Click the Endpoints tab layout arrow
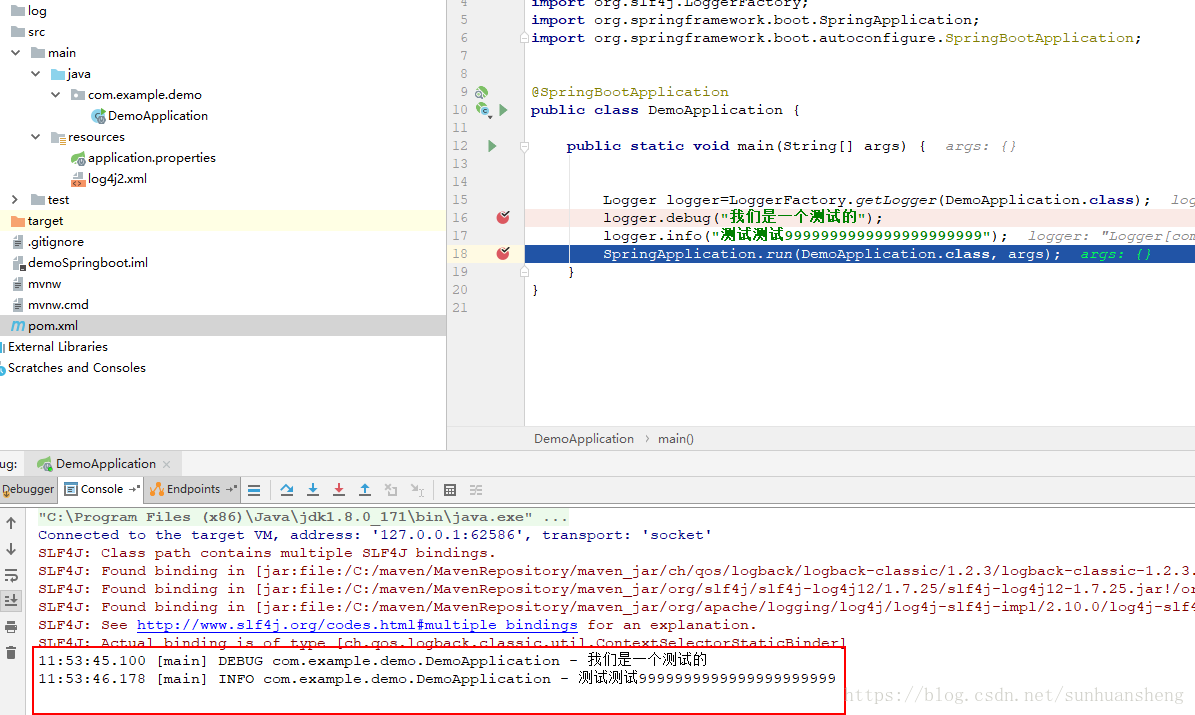The width and height of the screenshot is (1195, 715). (231, 489)
